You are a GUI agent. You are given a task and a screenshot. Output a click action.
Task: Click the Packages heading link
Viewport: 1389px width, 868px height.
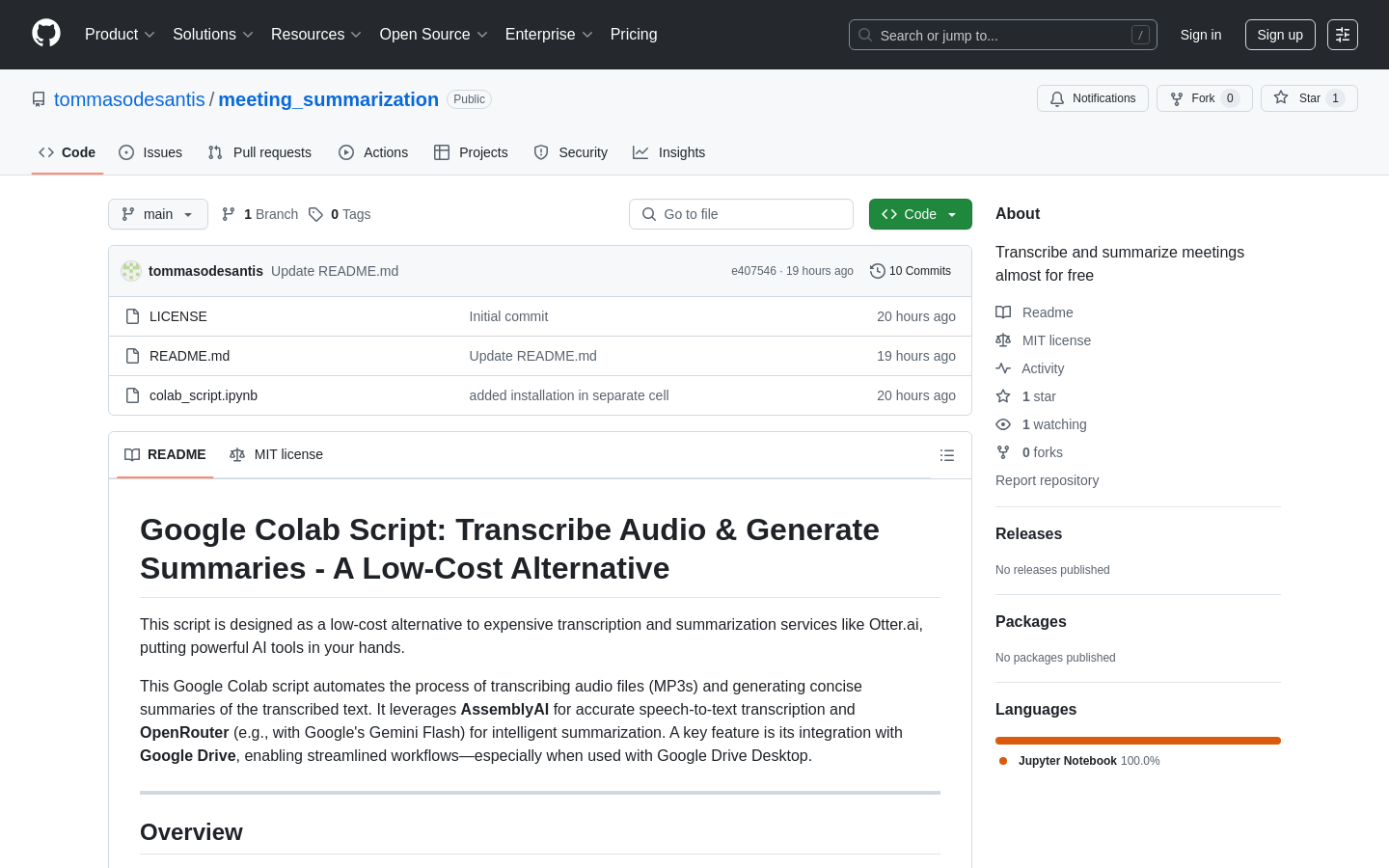point(1030,622)
